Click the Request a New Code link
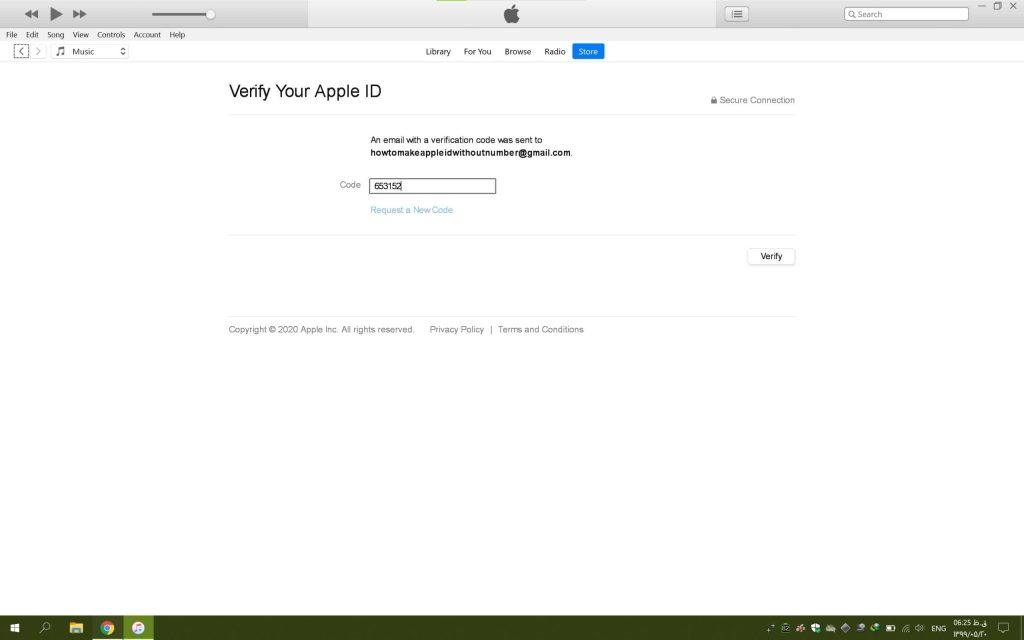1024x640 pixels. (x=411, y=210)
